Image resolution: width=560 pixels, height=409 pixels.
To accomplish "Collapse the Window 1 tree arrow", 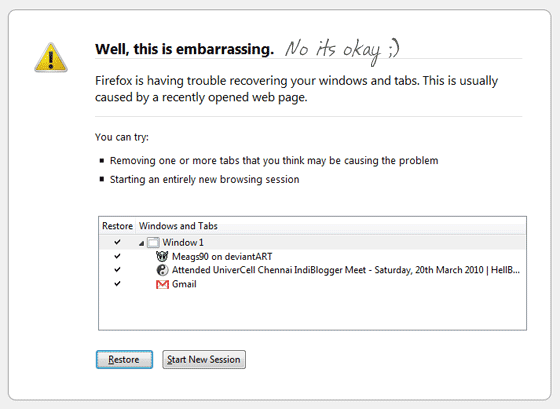I will click(141, 243).
